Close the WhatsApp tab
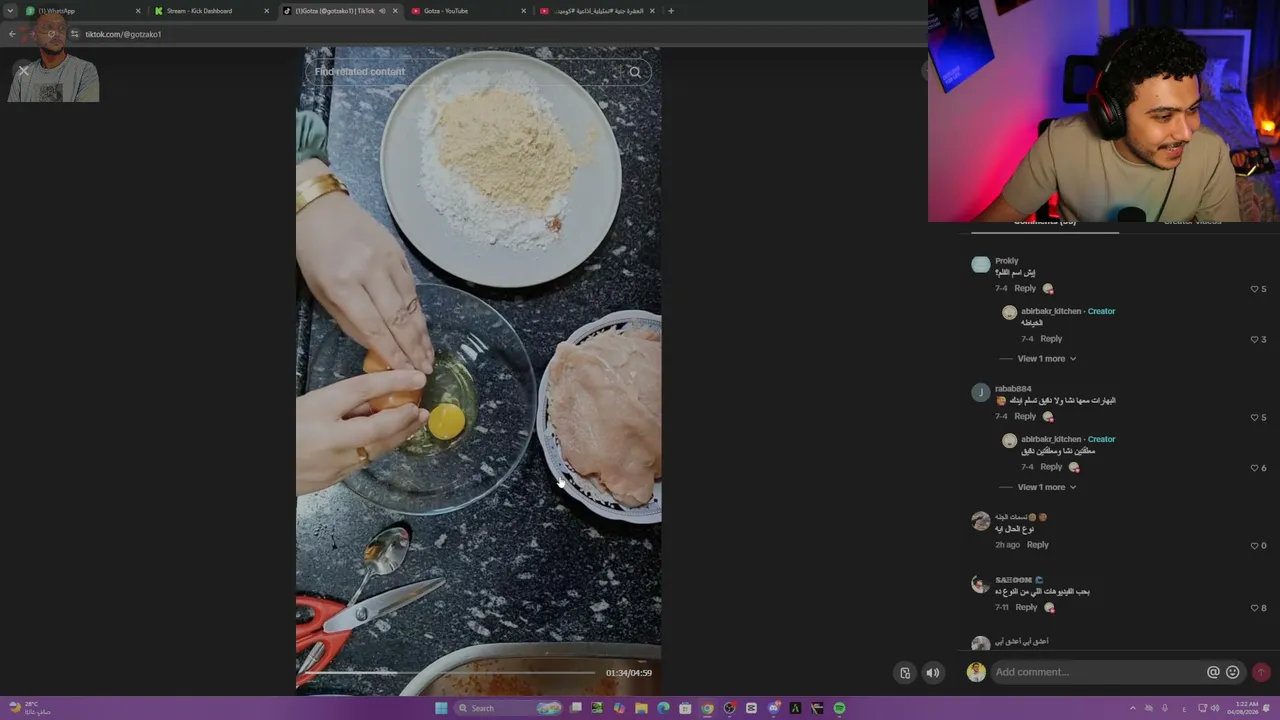This screenshot has height=720, width=1280. tap(138, 11)
